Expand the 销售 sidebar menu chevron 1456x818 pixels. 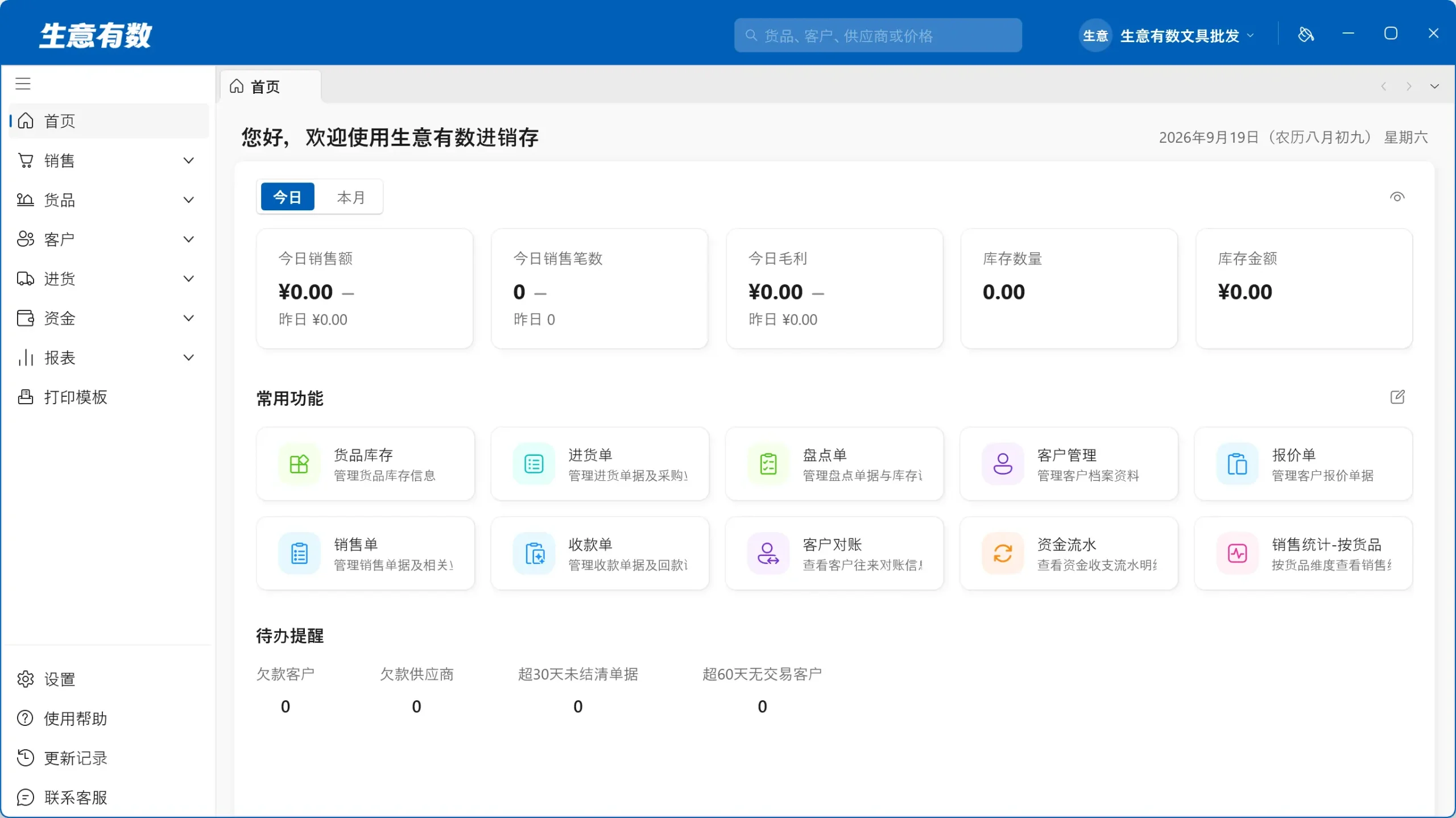point(189,161)
